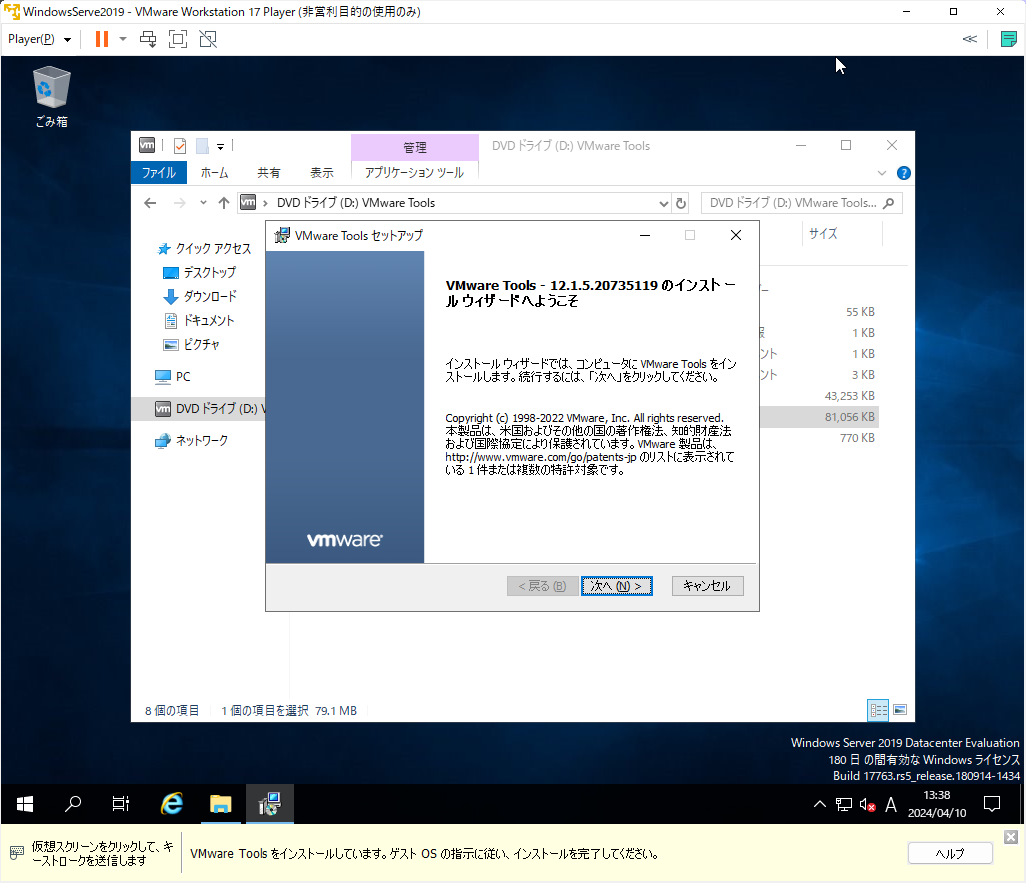This screenshot has width=1026, height=883.
Task: Open the Player(P) menu
Action: 39,39
